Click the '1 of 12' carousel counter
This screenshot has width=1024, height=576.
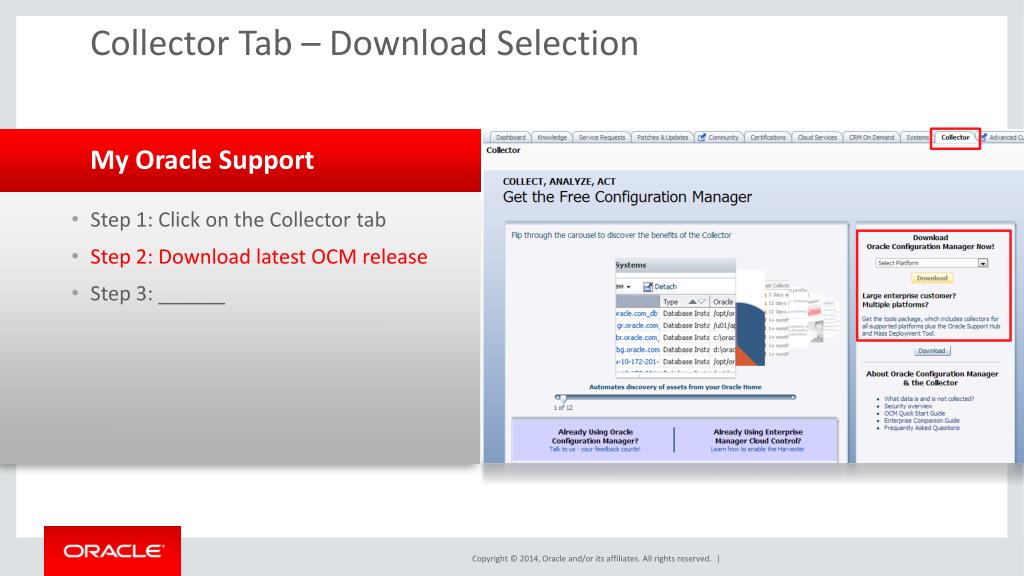point(563,408)
